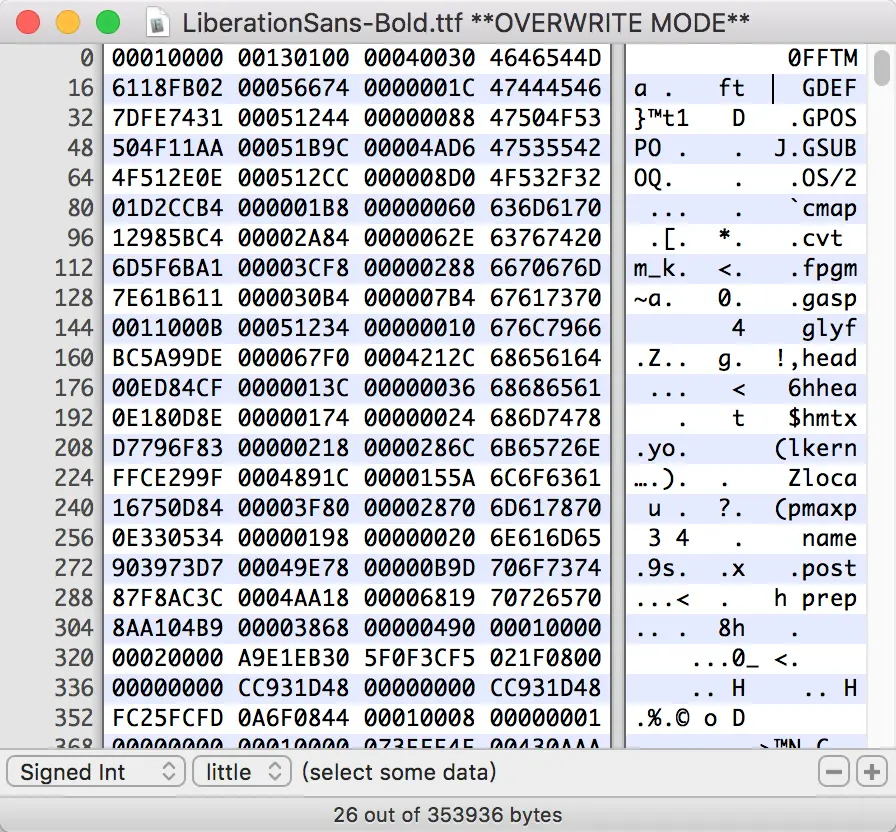This screenshot has height=832, width=896.
Task: Click the name text in ASCII column
Action: 830,538
